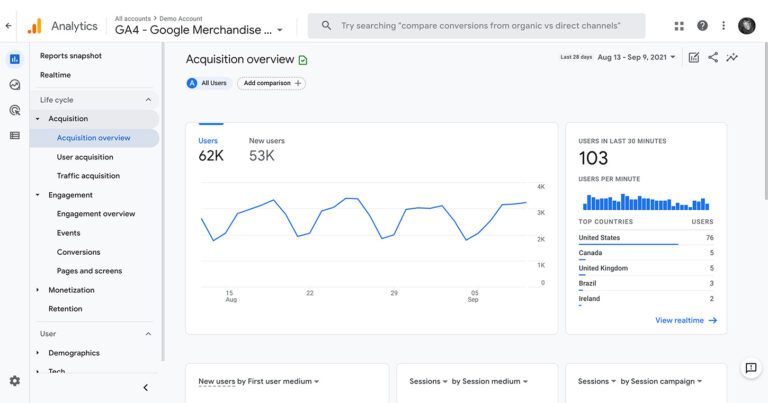Click the green report status check icon

[x=303, y=60]
